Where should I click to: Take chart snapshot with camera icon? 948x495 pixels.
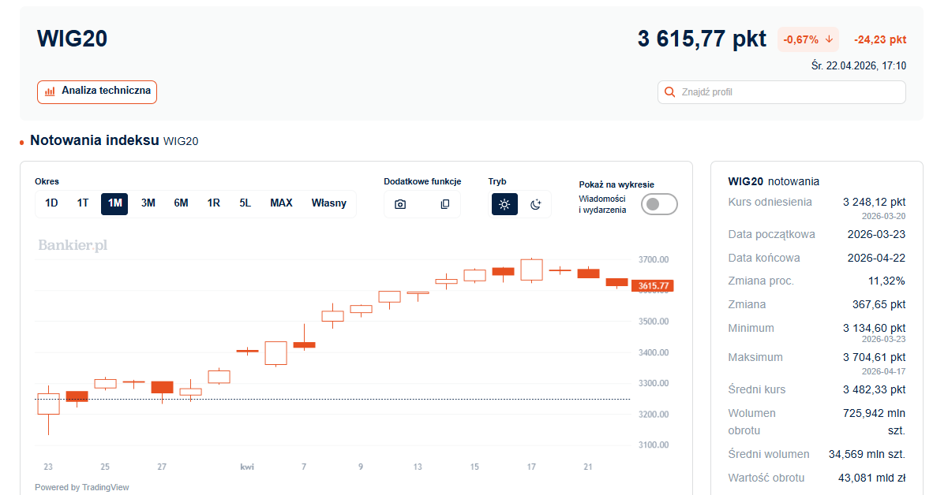(400, 204)
